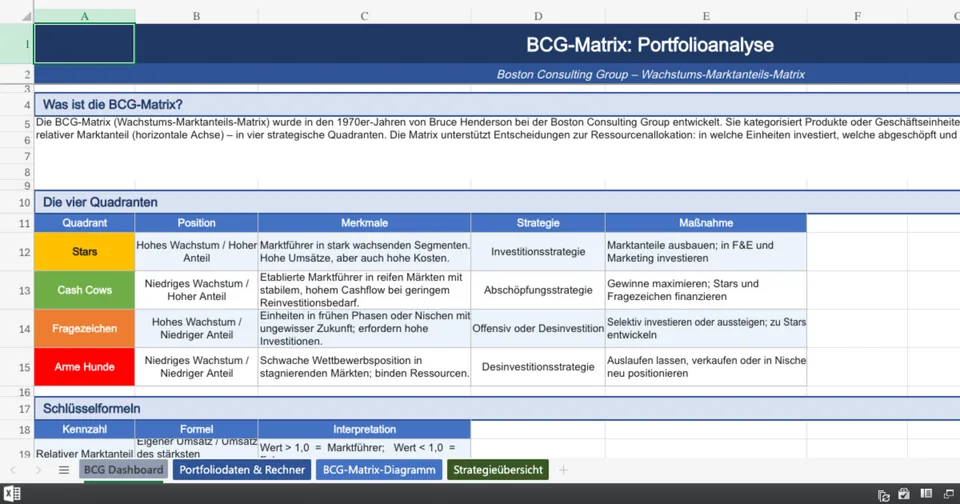Select column B header
960x504 pixels.
[x=197, y=17]
